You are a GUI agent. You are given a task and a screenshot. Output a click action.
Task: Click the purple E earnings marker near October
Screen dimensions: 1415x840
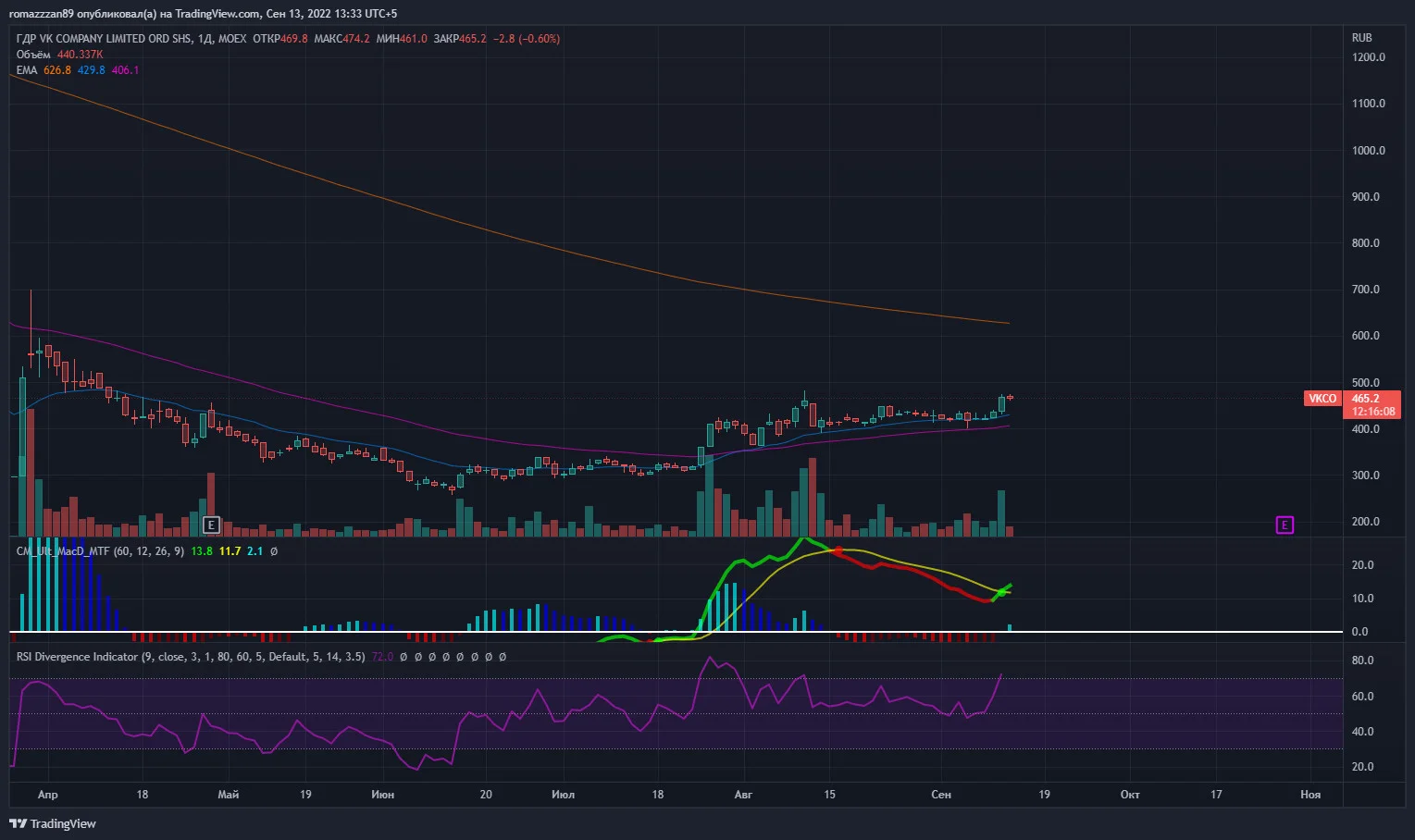[x=1285, y=525]
